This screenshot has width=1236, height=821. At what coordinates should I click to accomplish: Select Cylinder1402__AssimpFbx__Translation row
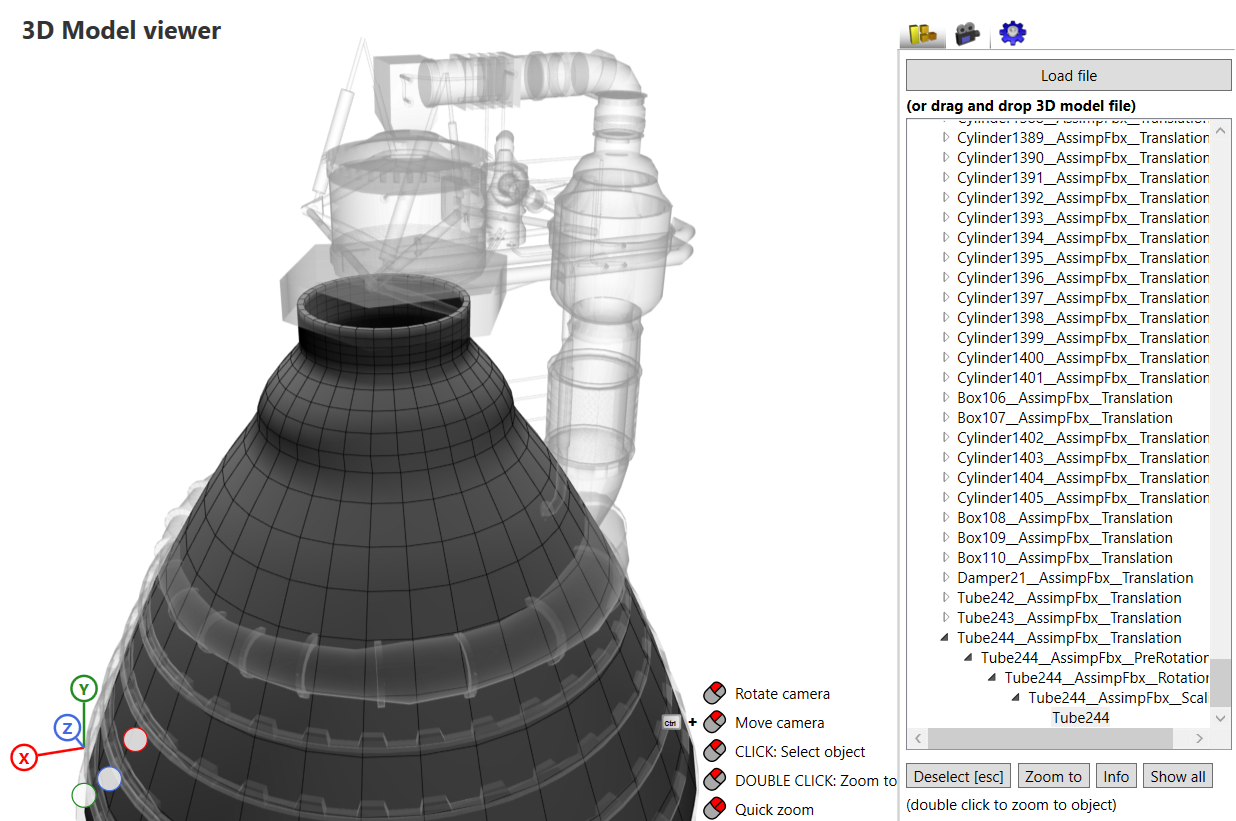click(x=1083, y=437)
